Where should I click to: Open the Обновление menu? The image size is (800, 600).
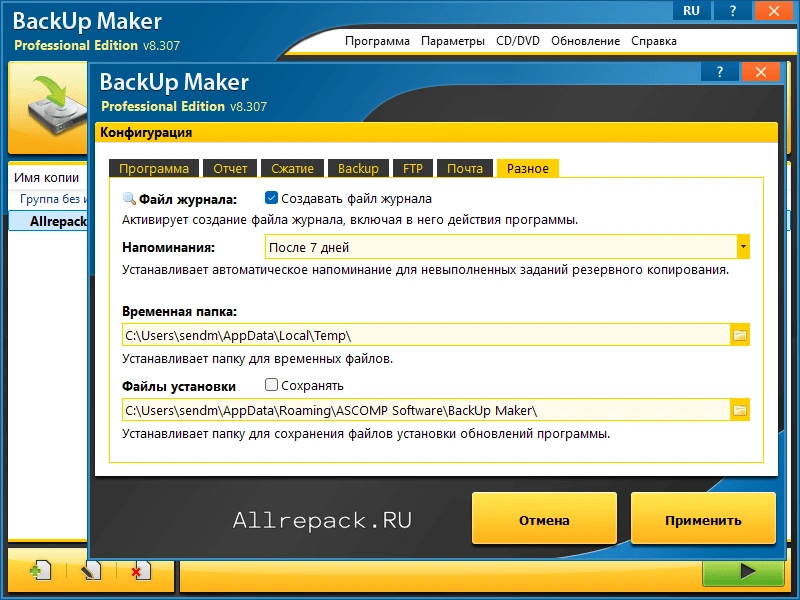tap(585, 41)
